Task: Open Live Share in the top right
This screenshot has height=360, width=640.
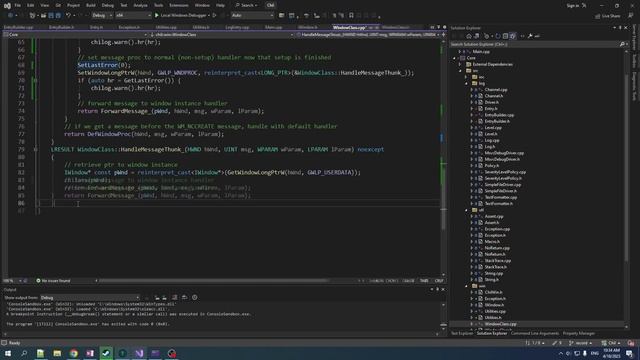Action: point(607,16)
